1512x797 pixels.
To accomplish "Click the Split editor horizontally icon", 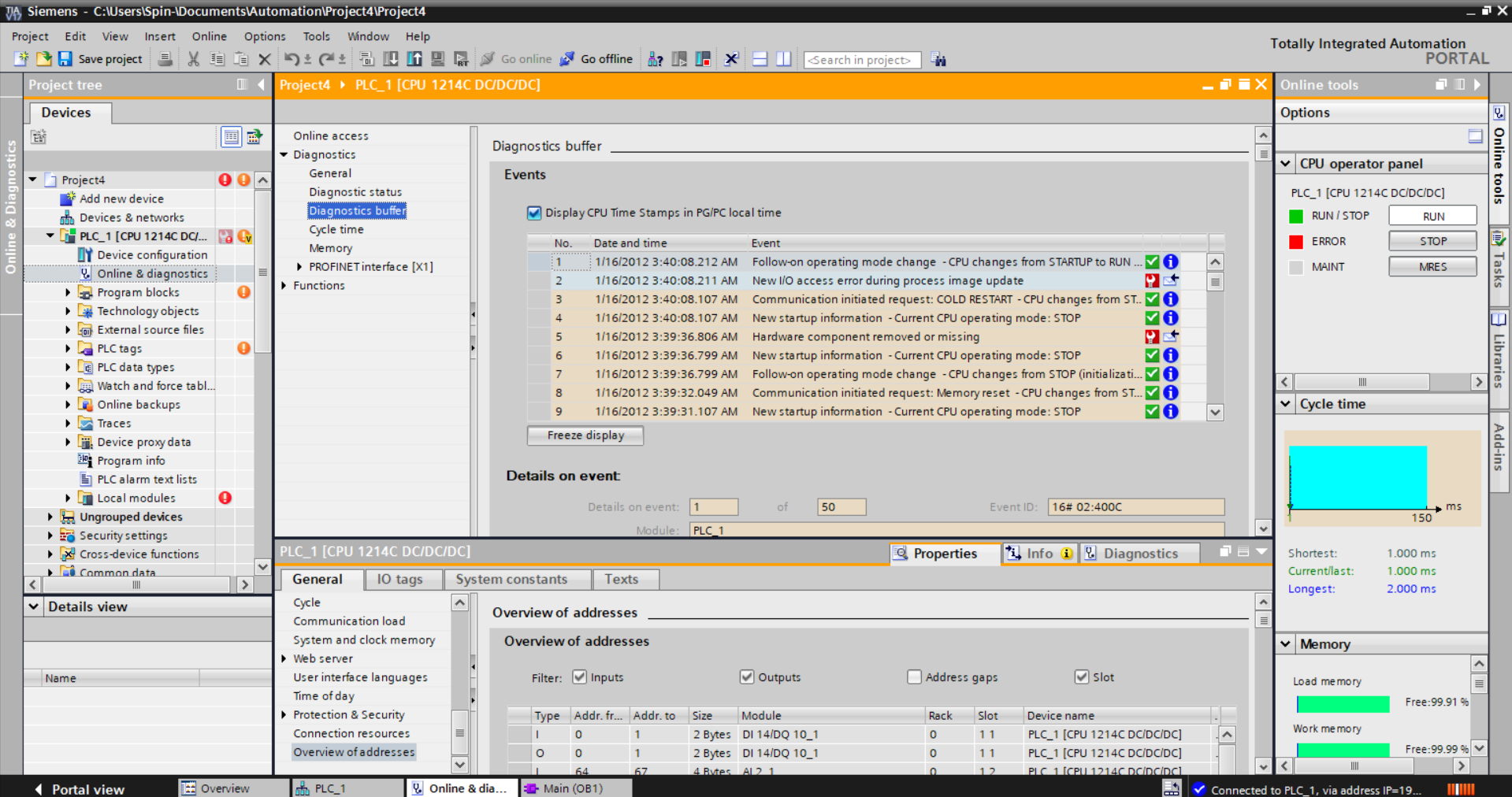I will 760,59.
